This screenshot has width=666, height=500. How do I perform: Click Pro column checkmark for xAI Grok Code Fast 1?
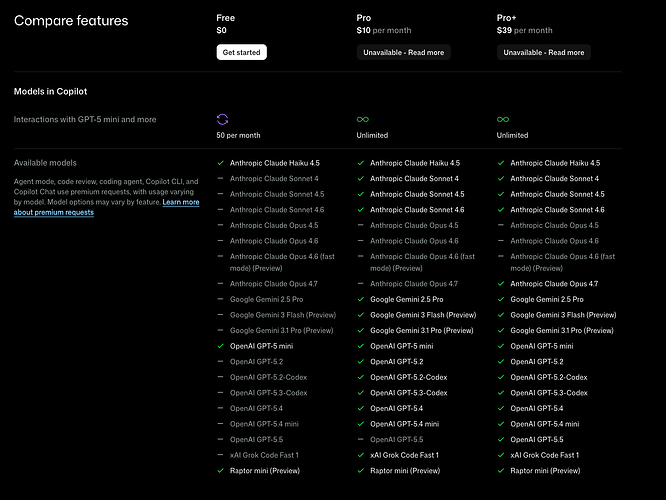[361, 455]
